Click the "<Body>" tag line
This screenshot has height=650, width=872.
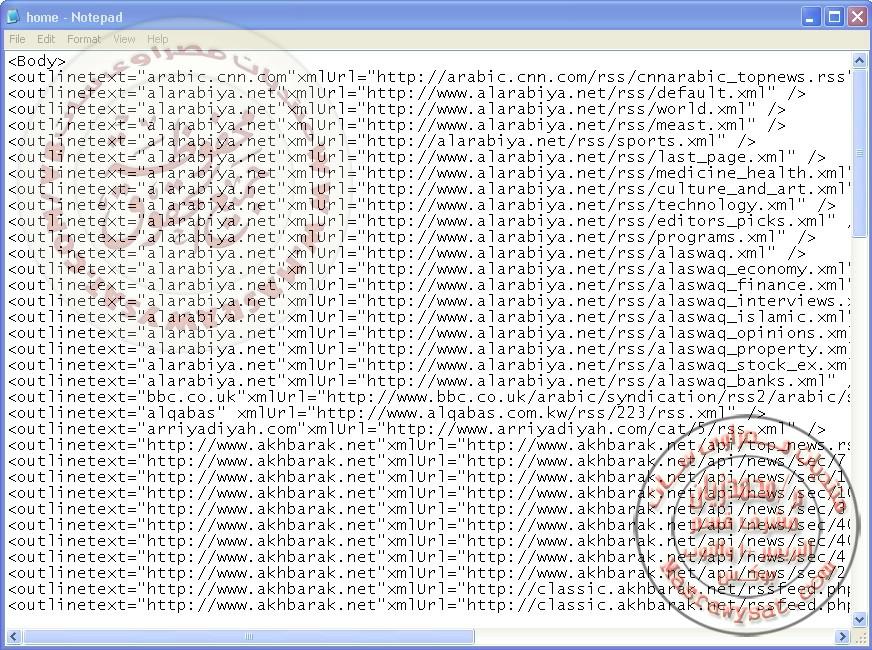coord(37,61)
